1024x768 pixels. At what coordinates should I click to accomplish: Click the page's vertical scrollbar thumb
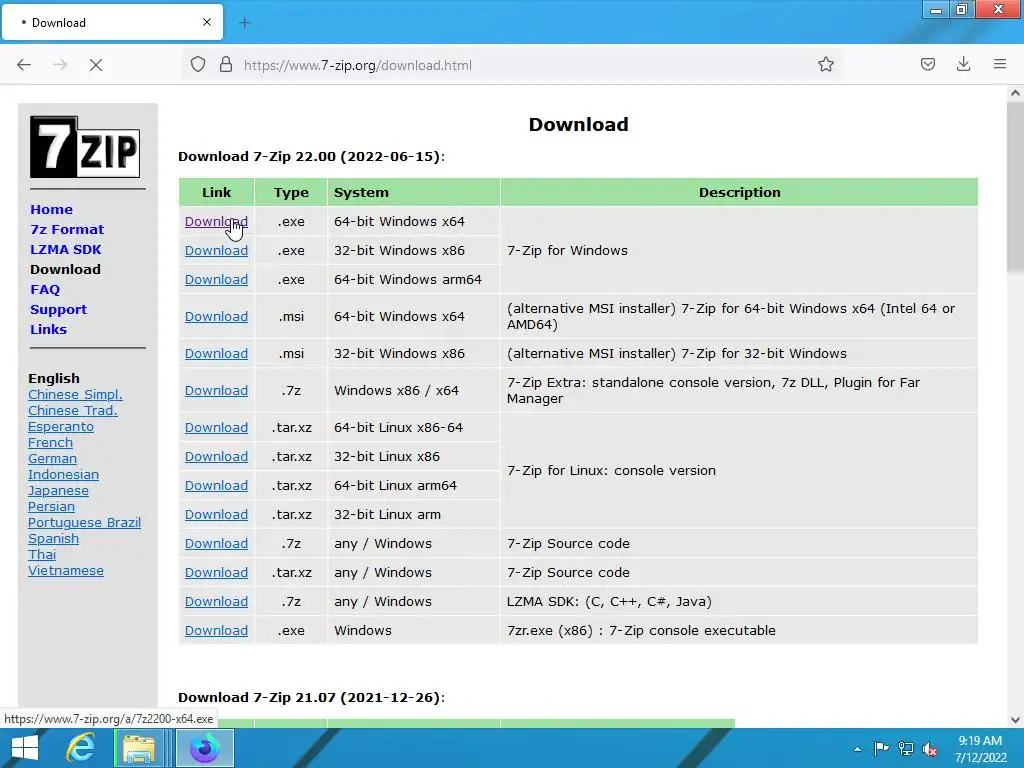[x=1015, y=186]
